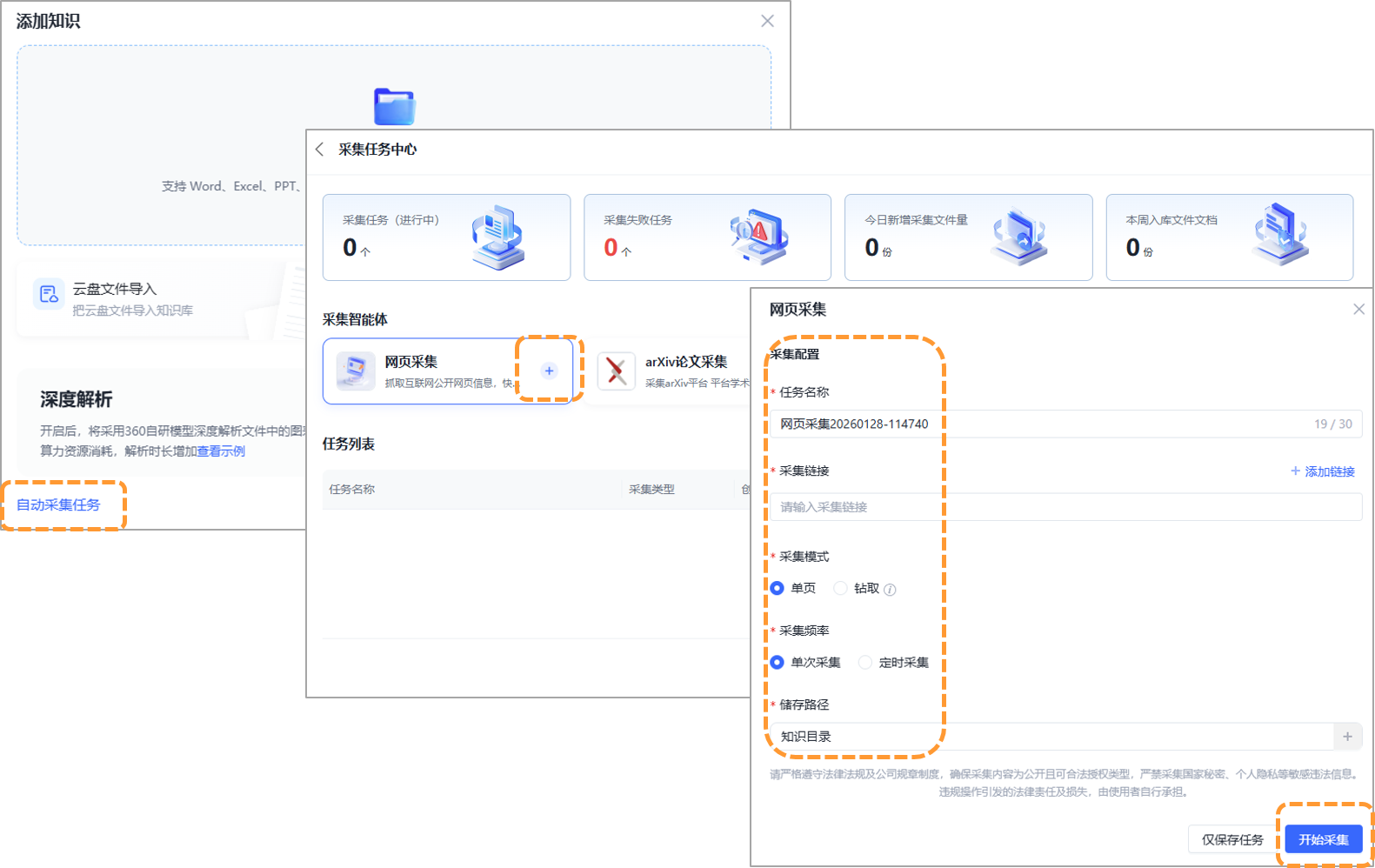Click 仅保存任务 button
1375x868 pixels.
(1232, 840)
